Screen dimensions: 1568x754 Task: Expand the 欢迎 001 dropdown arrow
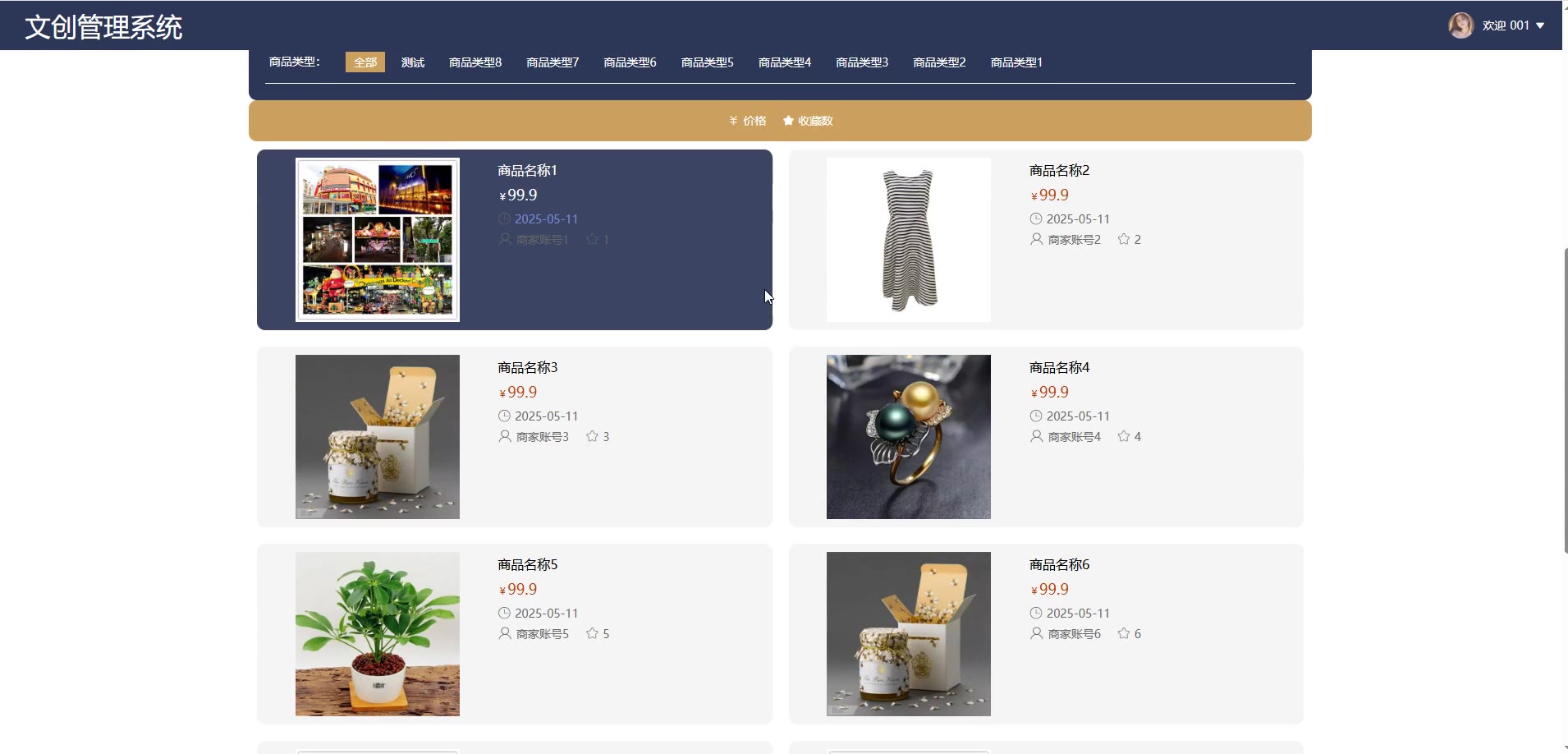[1540, 25]
